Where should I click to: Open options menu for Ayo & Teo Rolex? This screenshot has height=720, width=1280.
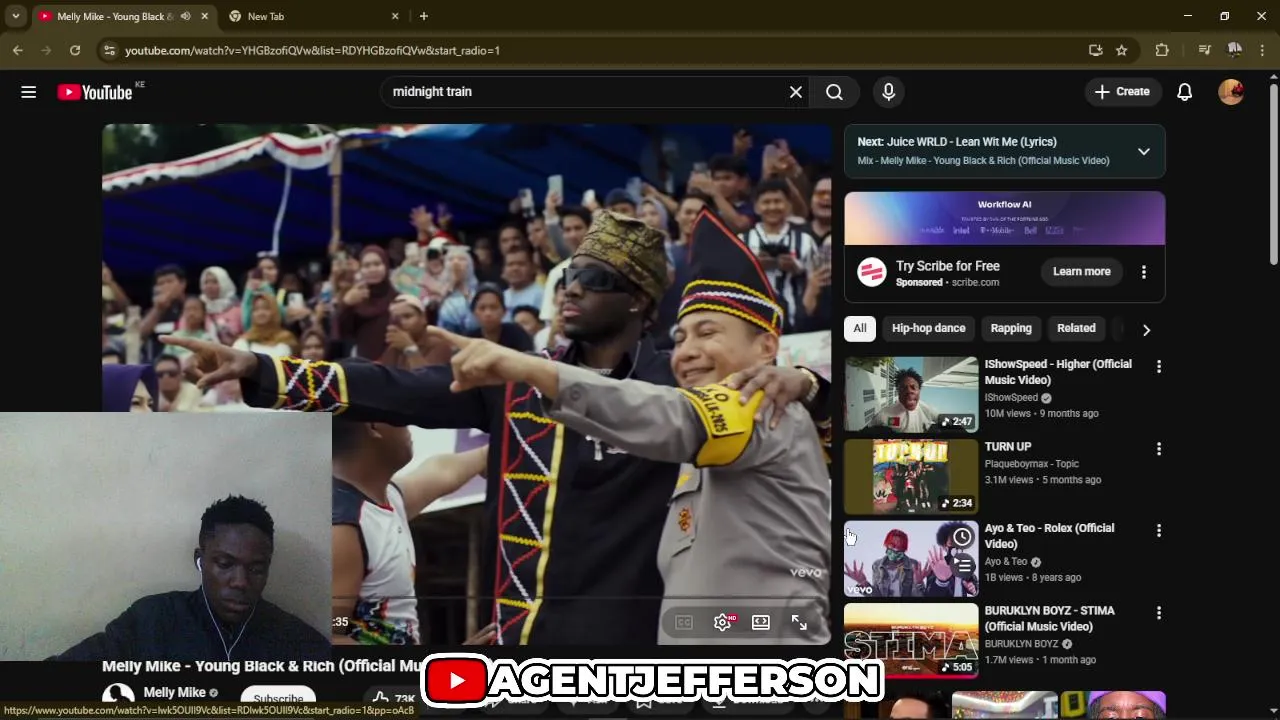1159,531
